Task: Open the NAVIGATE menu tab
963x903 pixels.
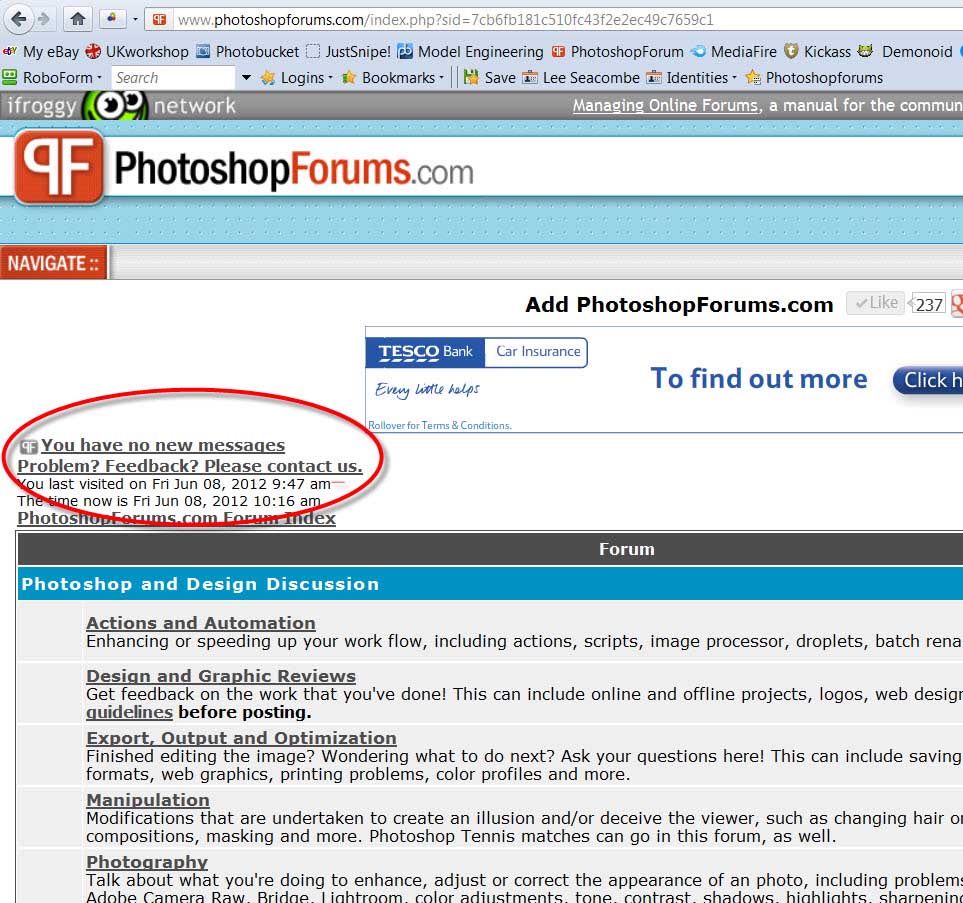Action: coord(54,263)
